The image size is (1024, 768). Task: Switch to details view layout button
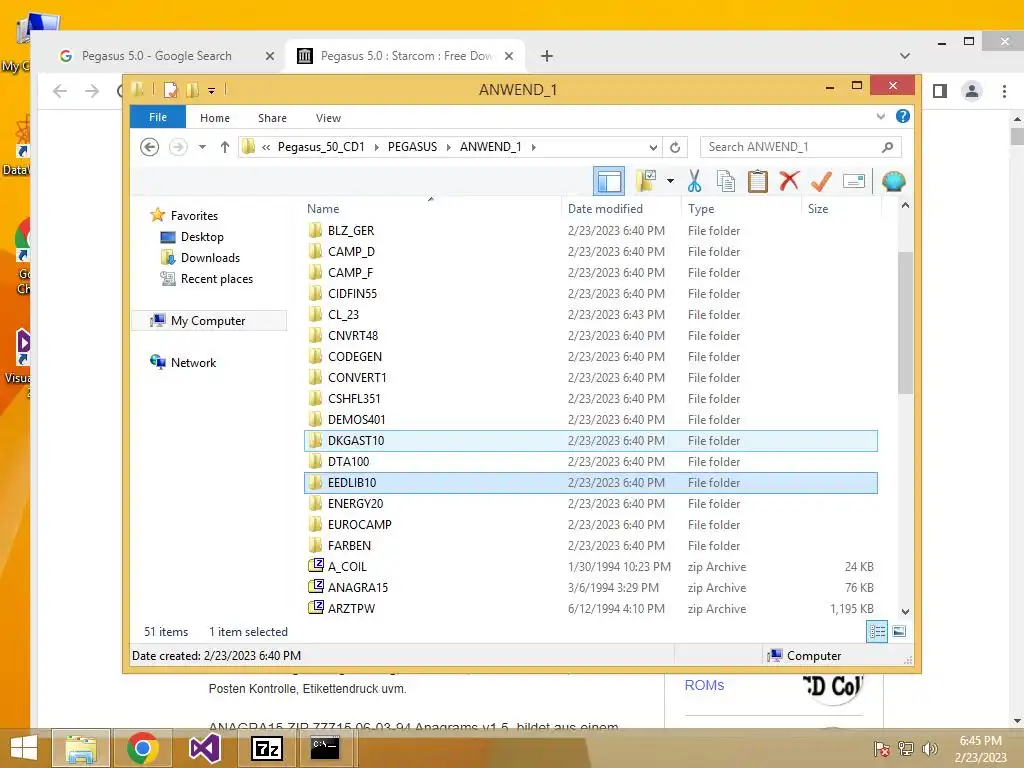click(876, 631)
